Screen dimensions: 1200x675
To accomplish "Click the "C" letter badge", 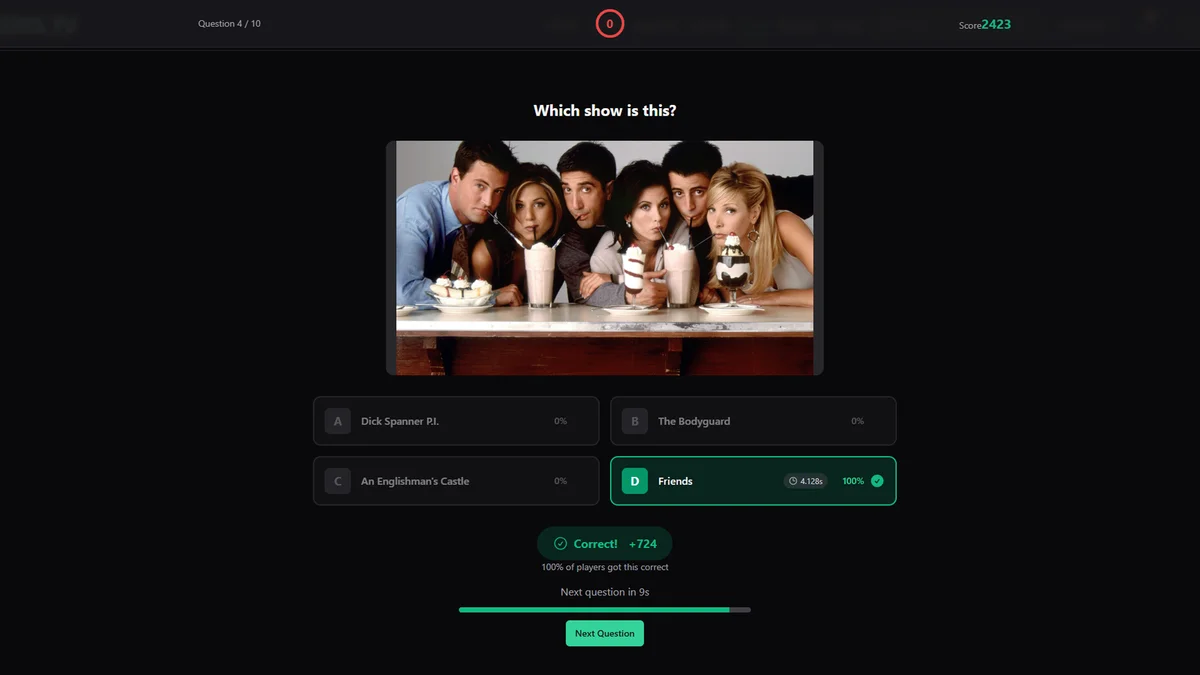I will coord(337,481).
